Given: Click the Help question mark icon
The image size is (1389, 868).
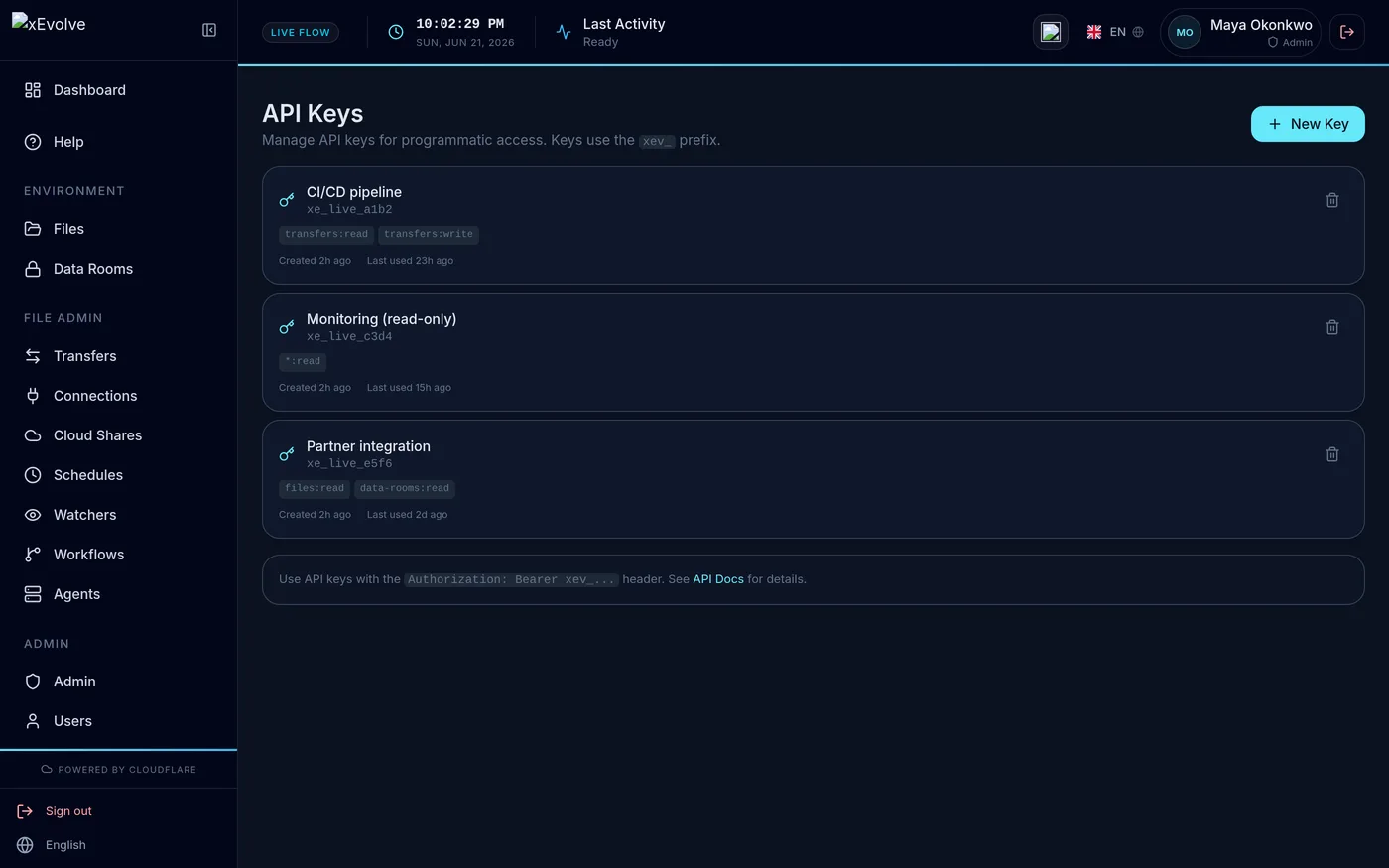Looking at the screenshot, I should click(x=33, y=142).
